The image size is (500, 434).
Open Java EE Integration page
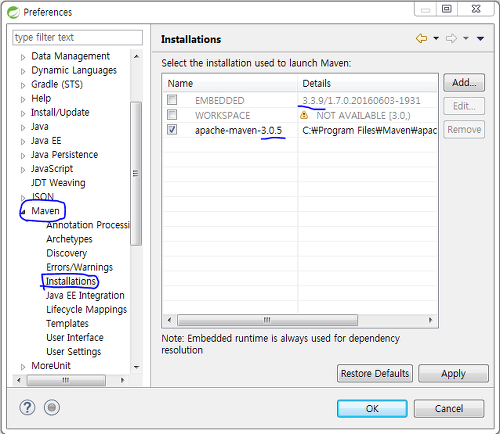click(x=85, y=295)
